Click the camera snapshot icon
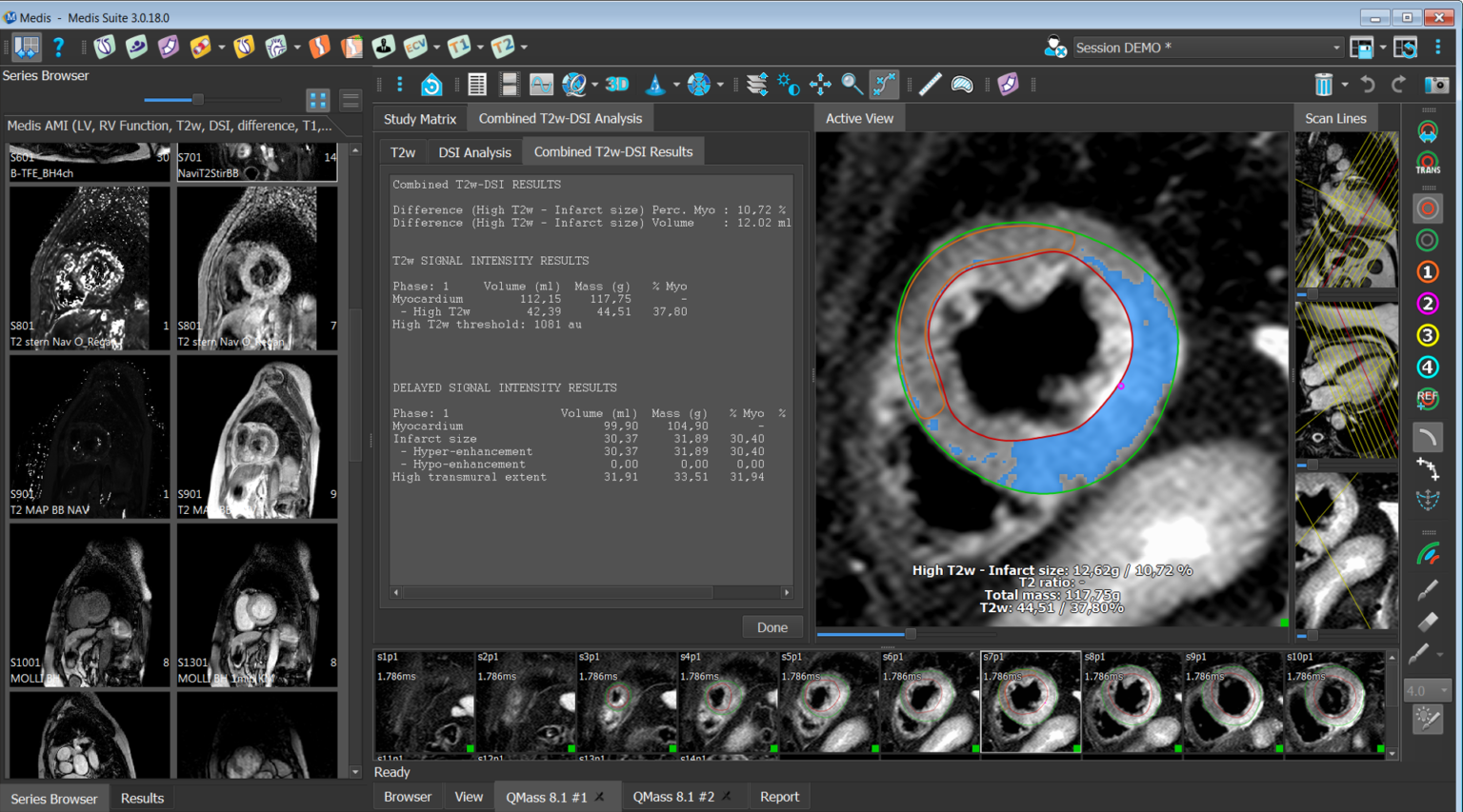 [1435, 85]
